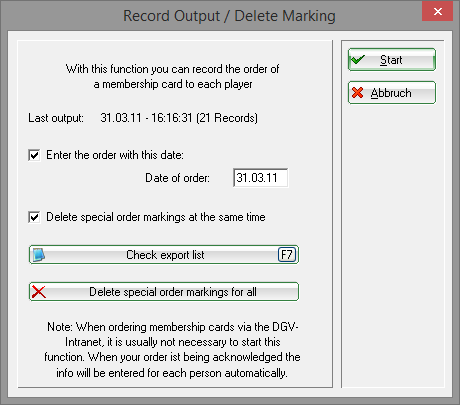Click the 'Record Output / Delete Marking' title bar
Image resolution: width=460 pixels, height=405 pixels.
click(229, 16)
